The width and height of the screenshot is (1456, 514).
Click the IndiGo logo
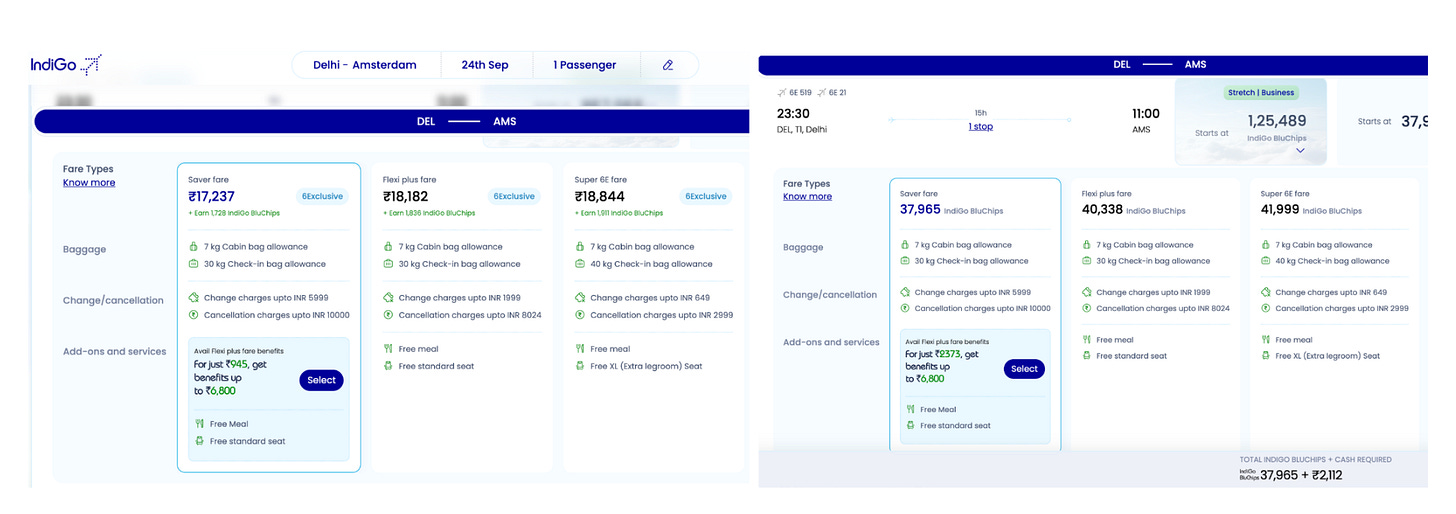66,65
